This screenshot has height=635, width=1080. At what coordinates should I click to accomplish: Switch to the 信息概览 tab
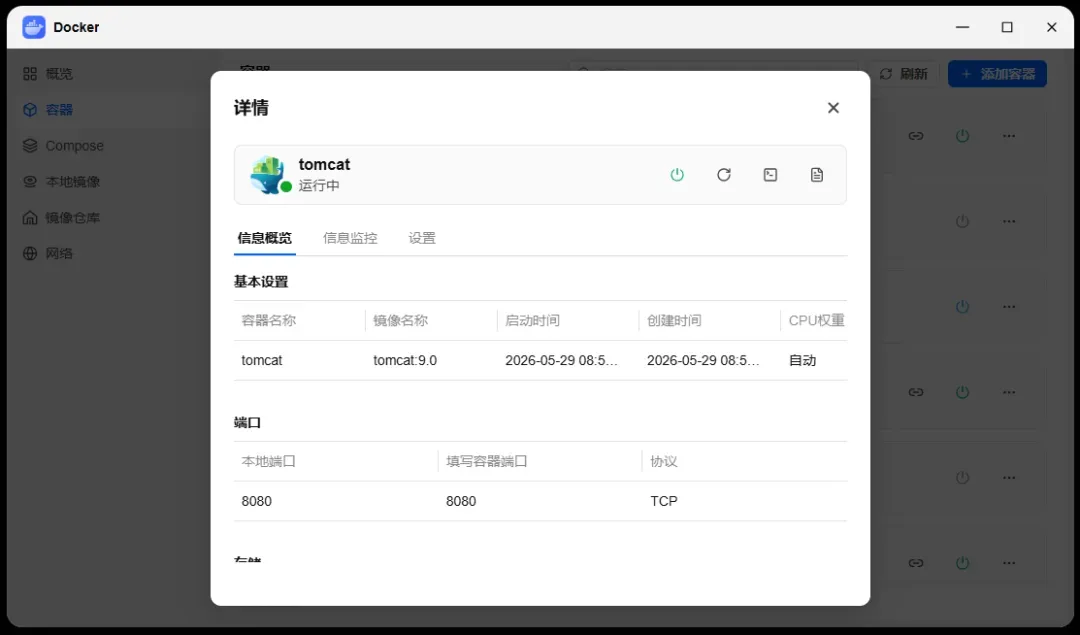264,238
